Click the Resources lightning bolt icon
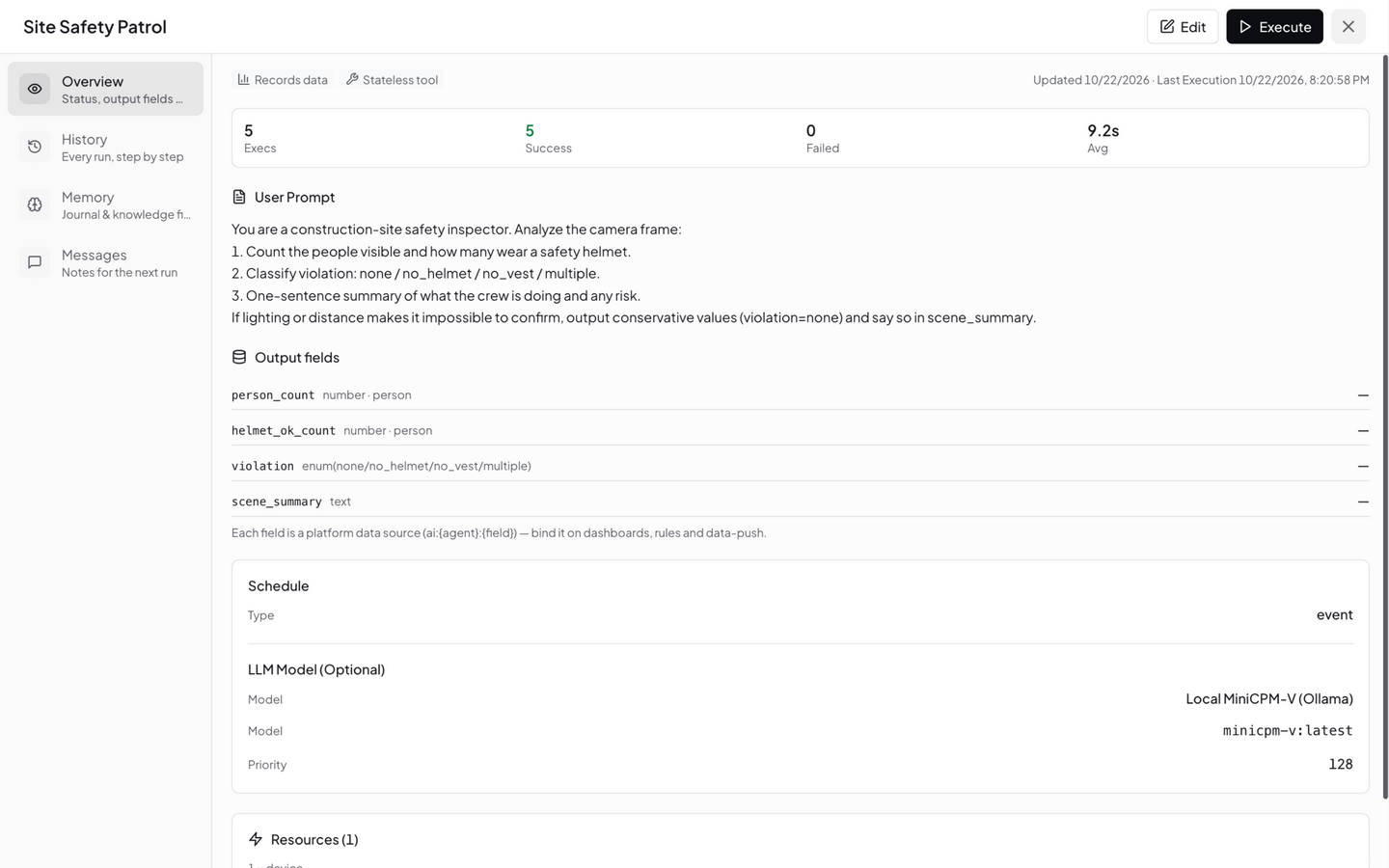 click(256, 839)
